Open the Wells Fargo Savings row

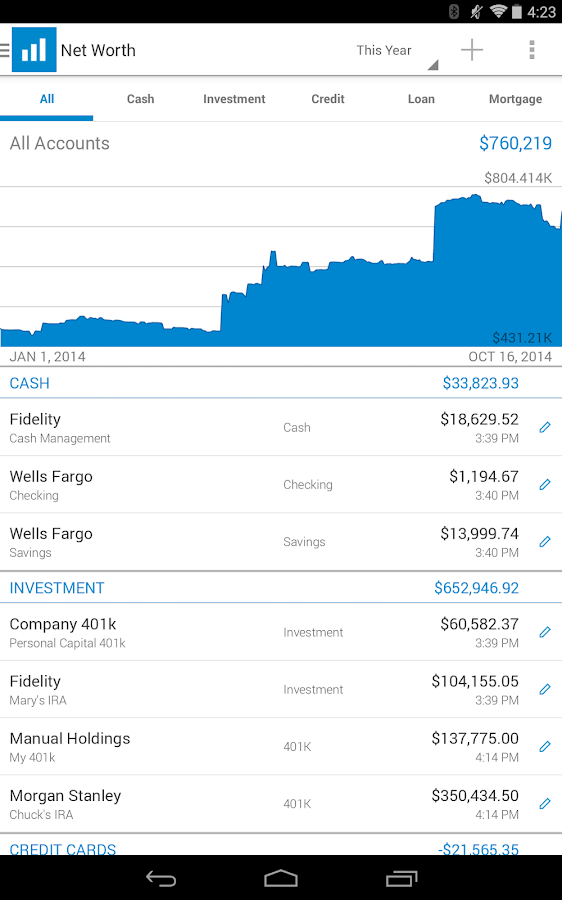pos(281,541)
